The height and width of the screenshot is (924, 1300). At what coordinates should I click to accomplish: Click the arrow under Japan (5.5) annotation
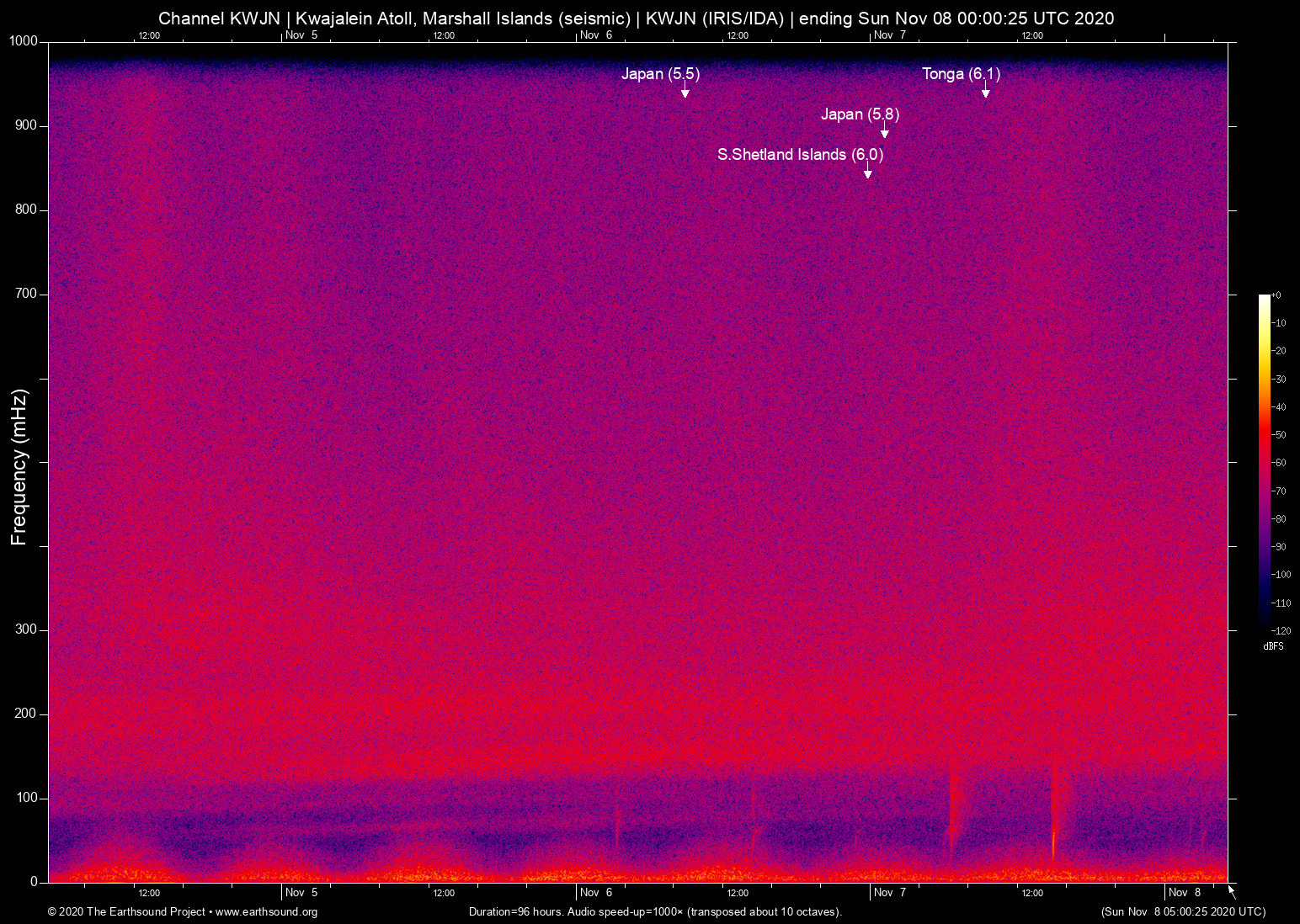point(685,91)
